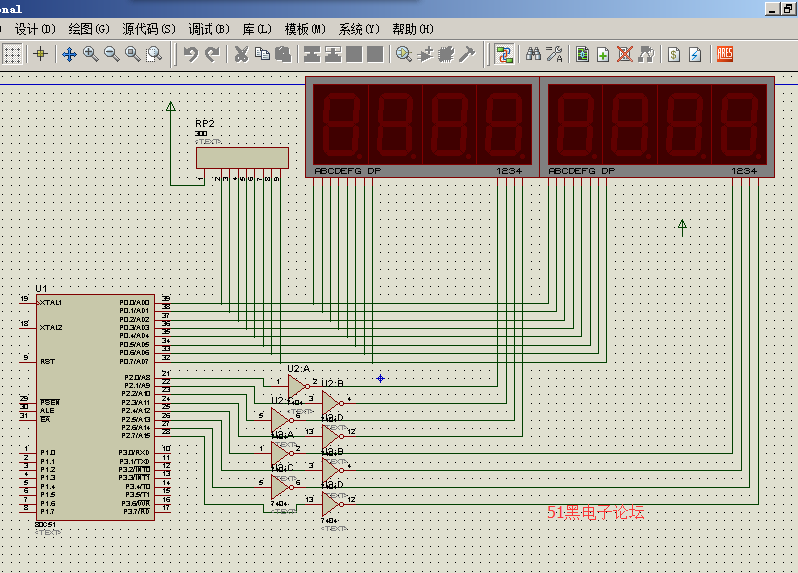
Task: Click the block rotate icon
Action: click(x=354, y=54)
